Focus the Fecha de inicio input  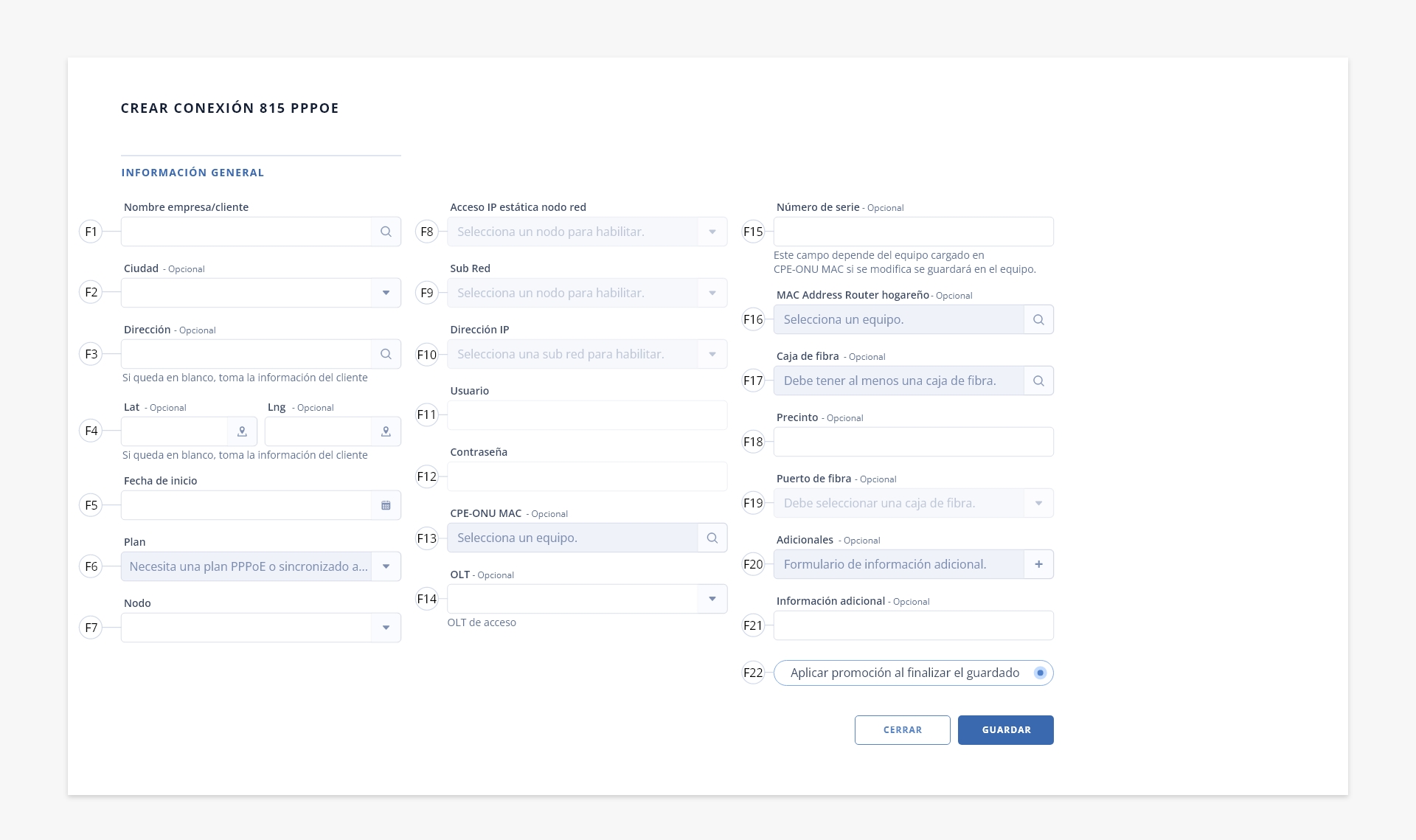pyautogui.click(x=246, y=505)
